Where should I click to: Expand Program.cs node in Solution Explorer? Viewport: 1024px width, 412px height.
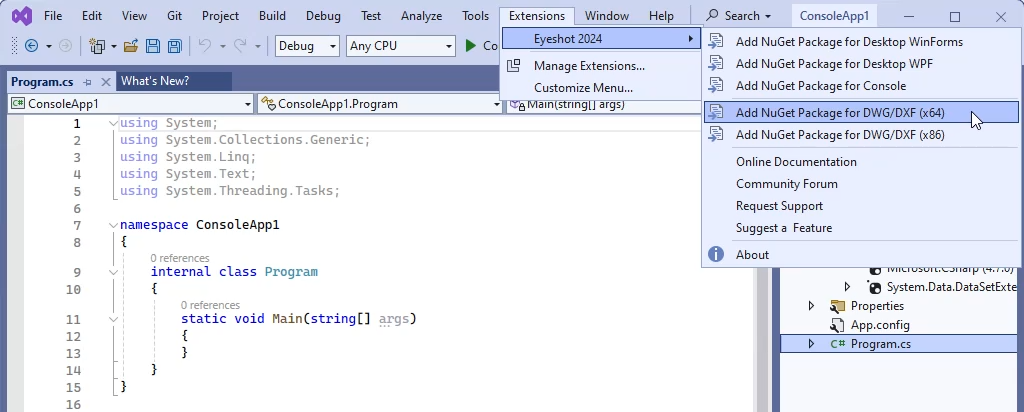tap(811, 344)
